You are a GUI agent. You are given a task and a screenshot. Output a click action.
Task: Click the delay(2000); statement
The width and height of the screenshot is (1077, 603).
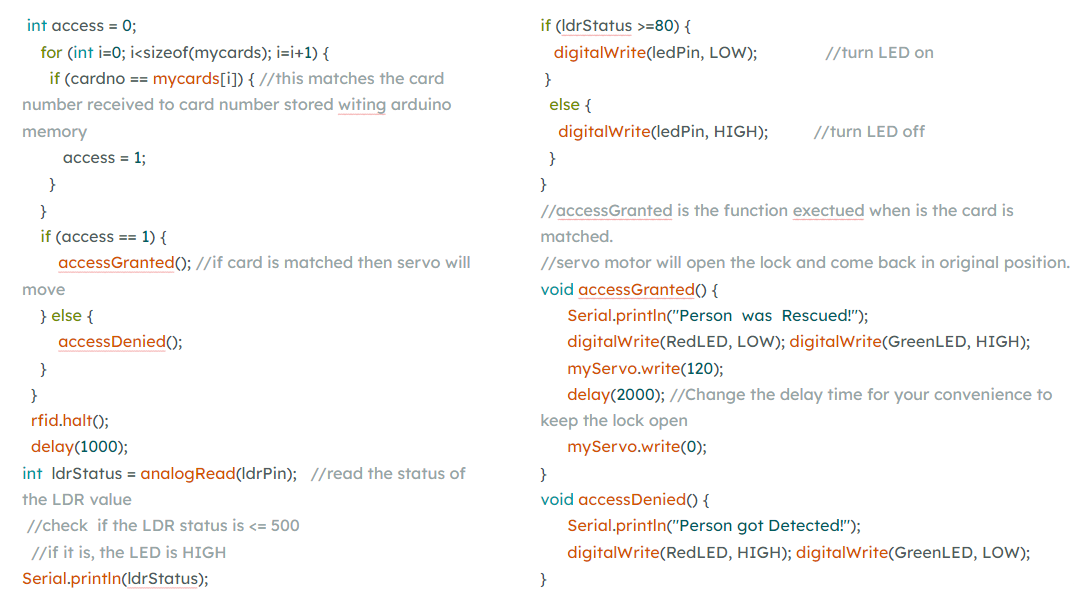(615, 395)
